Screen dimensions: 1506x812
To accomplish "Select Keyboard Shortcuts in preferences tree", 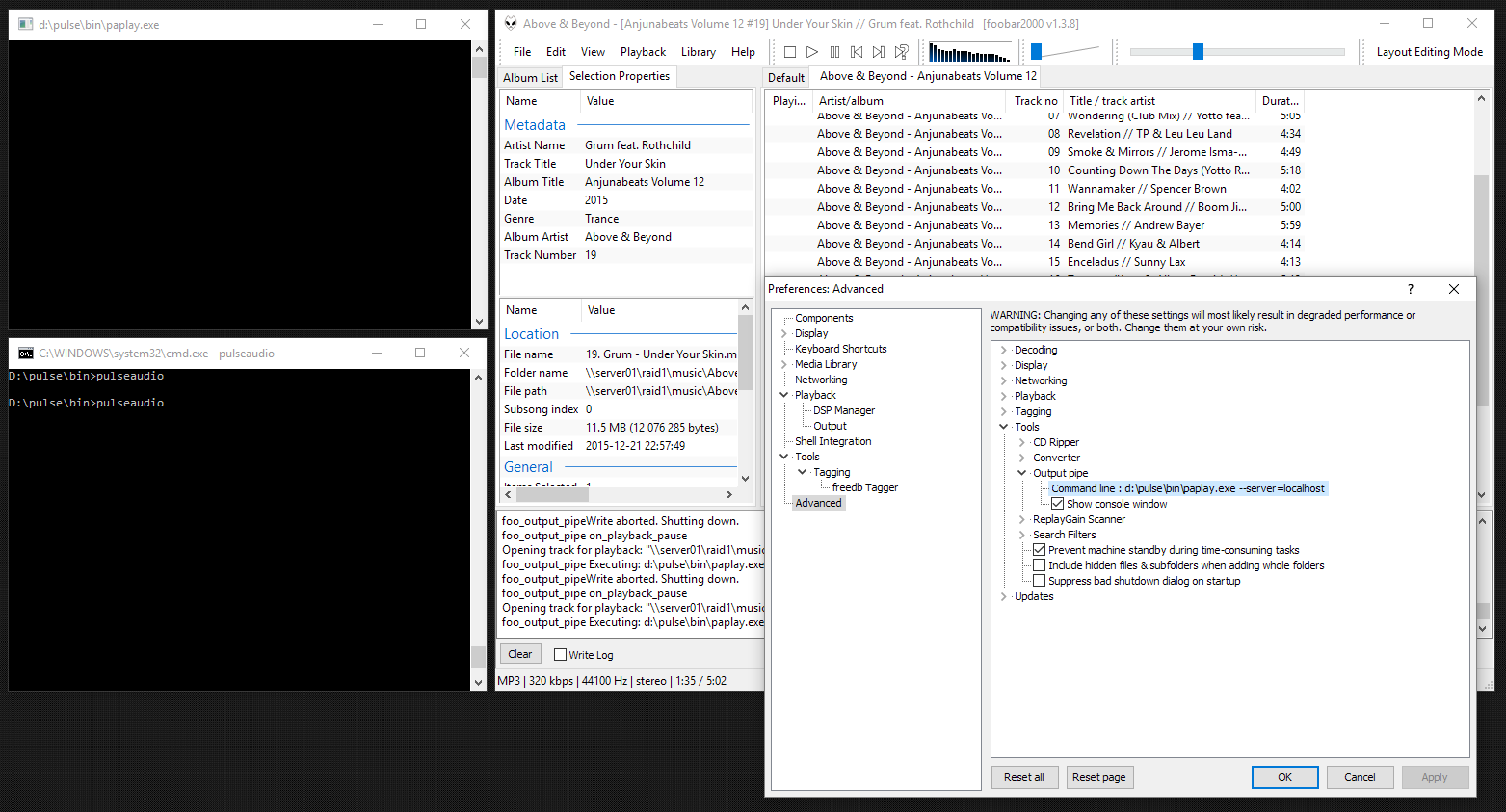I will click(841, 349).
